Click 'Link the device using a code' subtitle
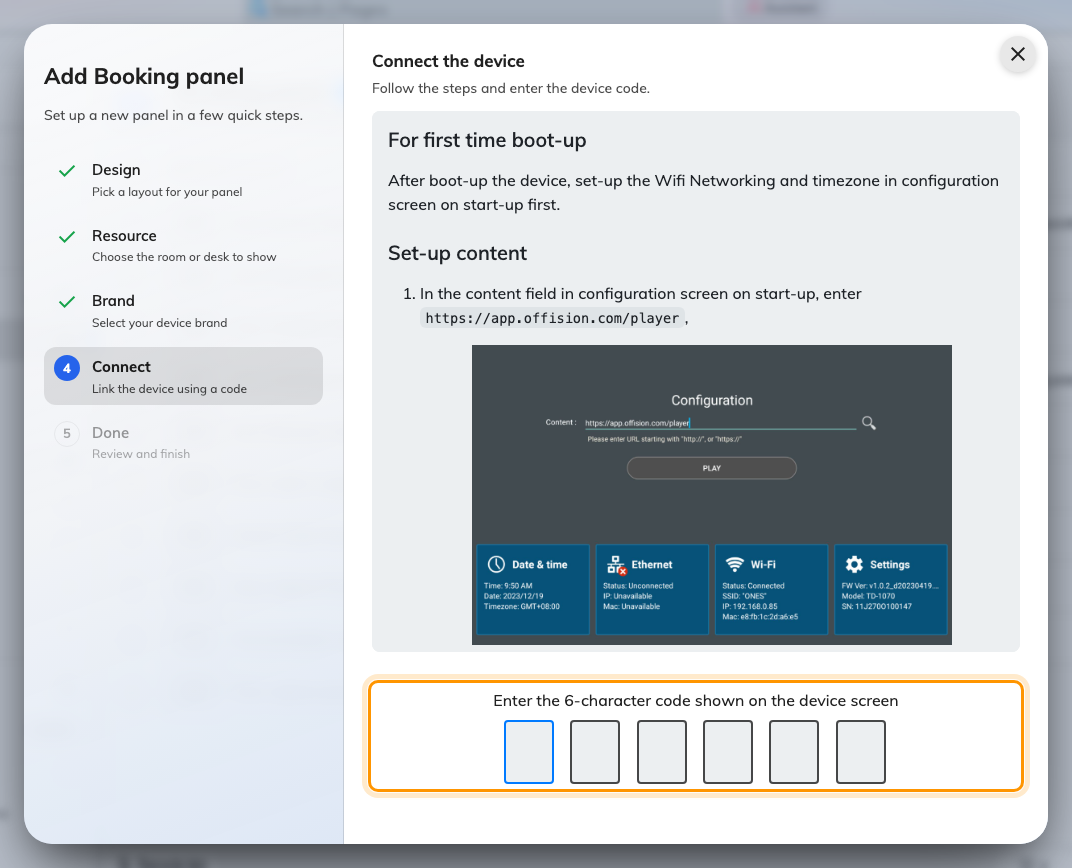1072x868 pixels. (170, 389)
